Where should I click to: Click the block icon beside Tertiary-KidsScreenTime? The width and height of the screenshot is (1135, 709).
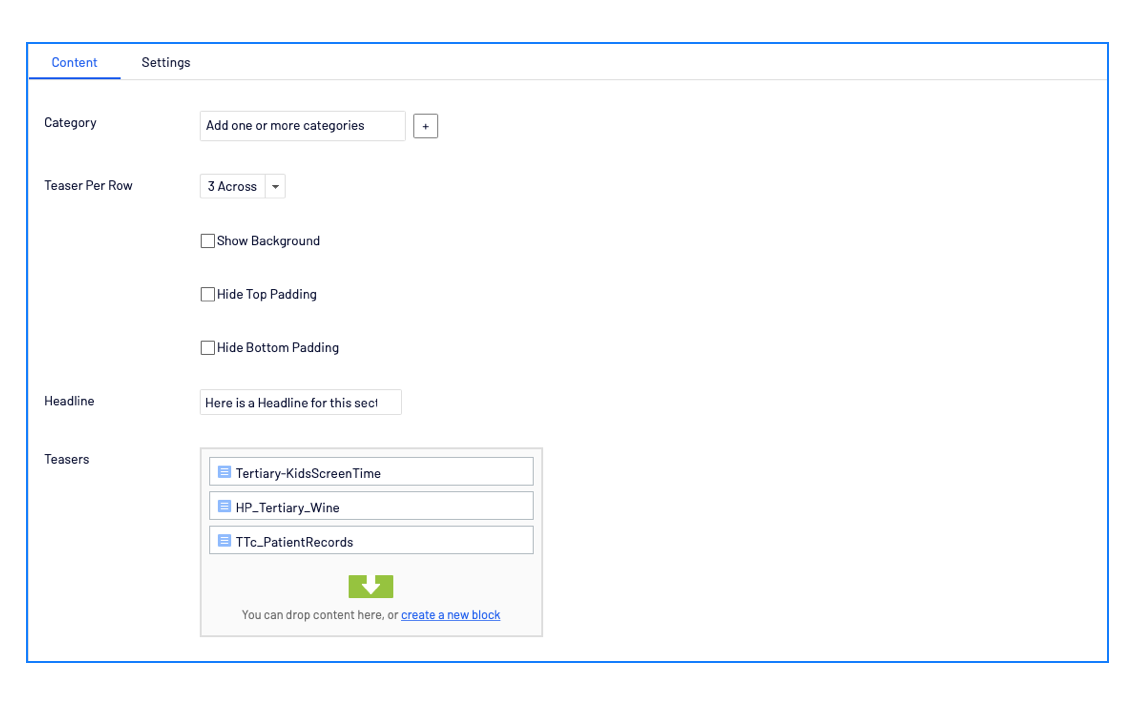tap(224, 472)
